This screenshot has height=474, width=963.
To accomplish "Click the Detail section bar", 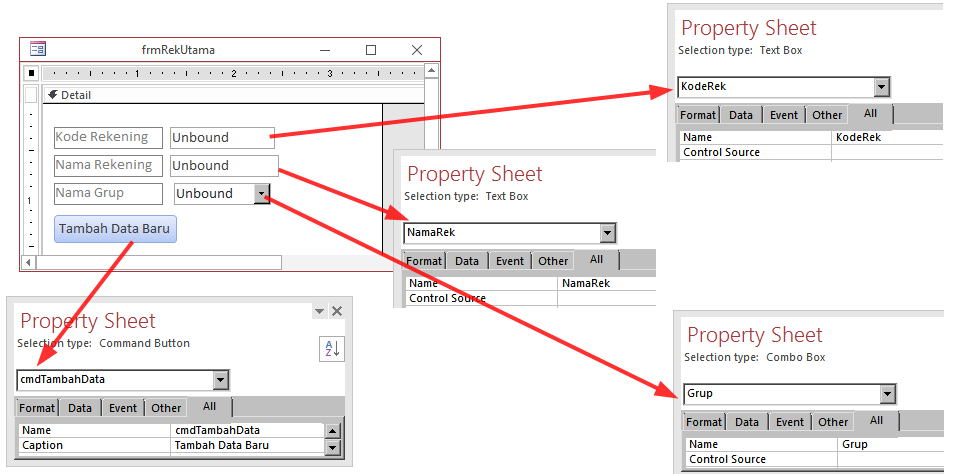I will [233, 95].
